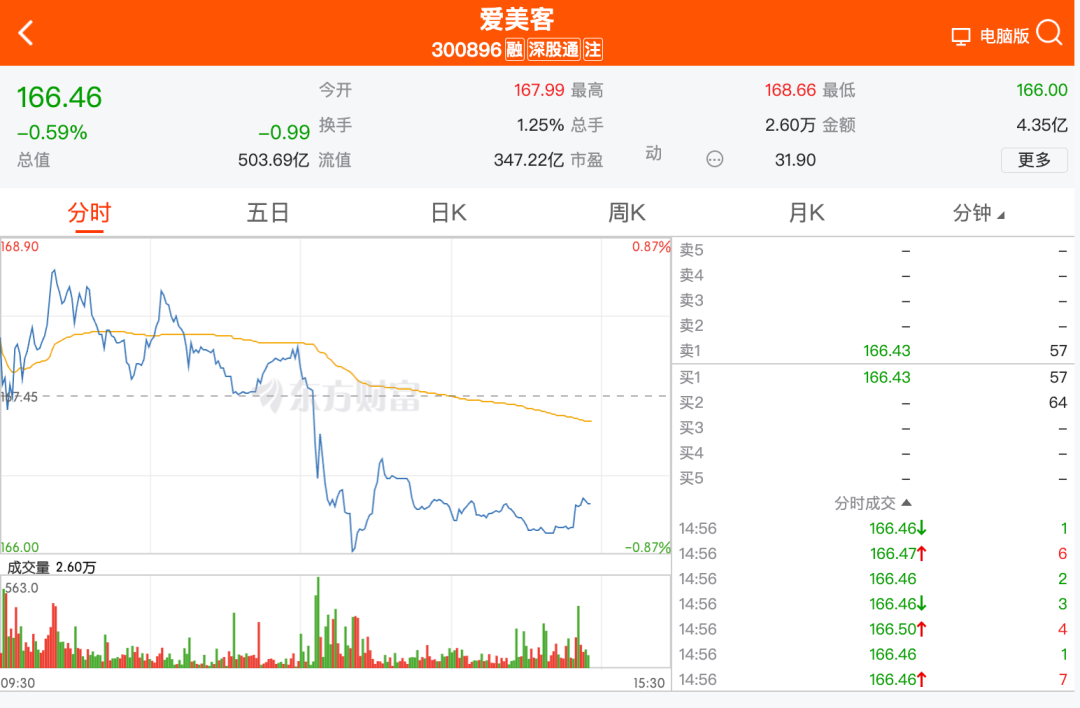Tap the 融 margin badge
Image resolution: width=1080 pixels, height=708 pixels.
click(x=515, y=49)
